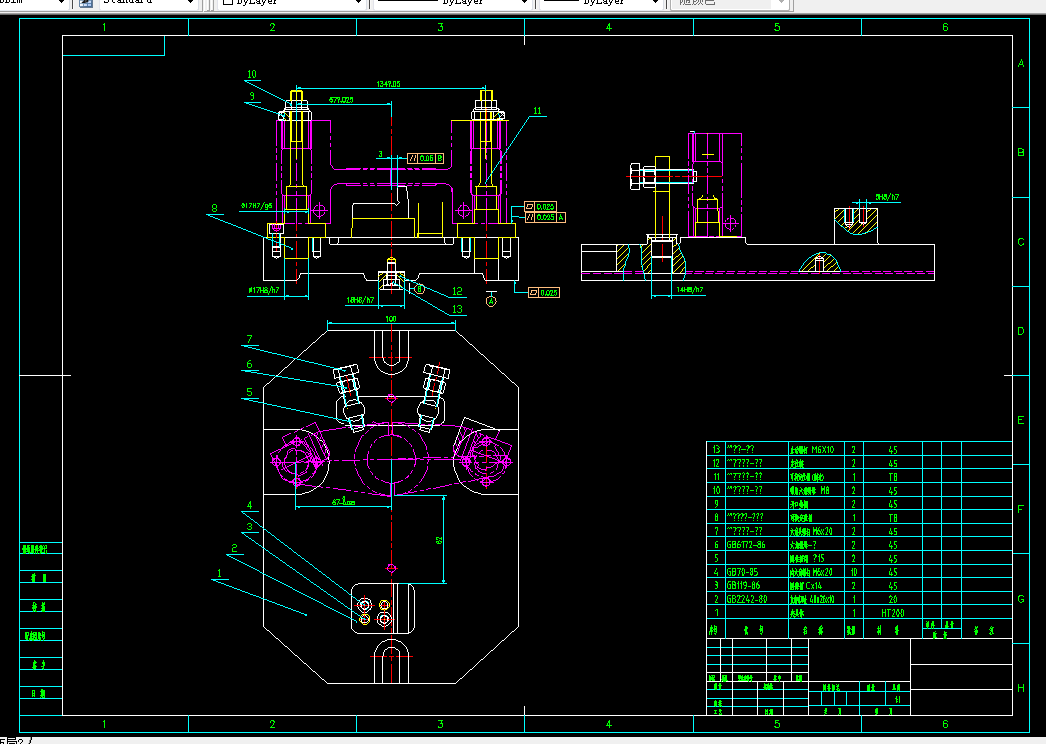Select the 1347.05 dimension text
The image size is (1046, 744).
(x=388, y=84)
